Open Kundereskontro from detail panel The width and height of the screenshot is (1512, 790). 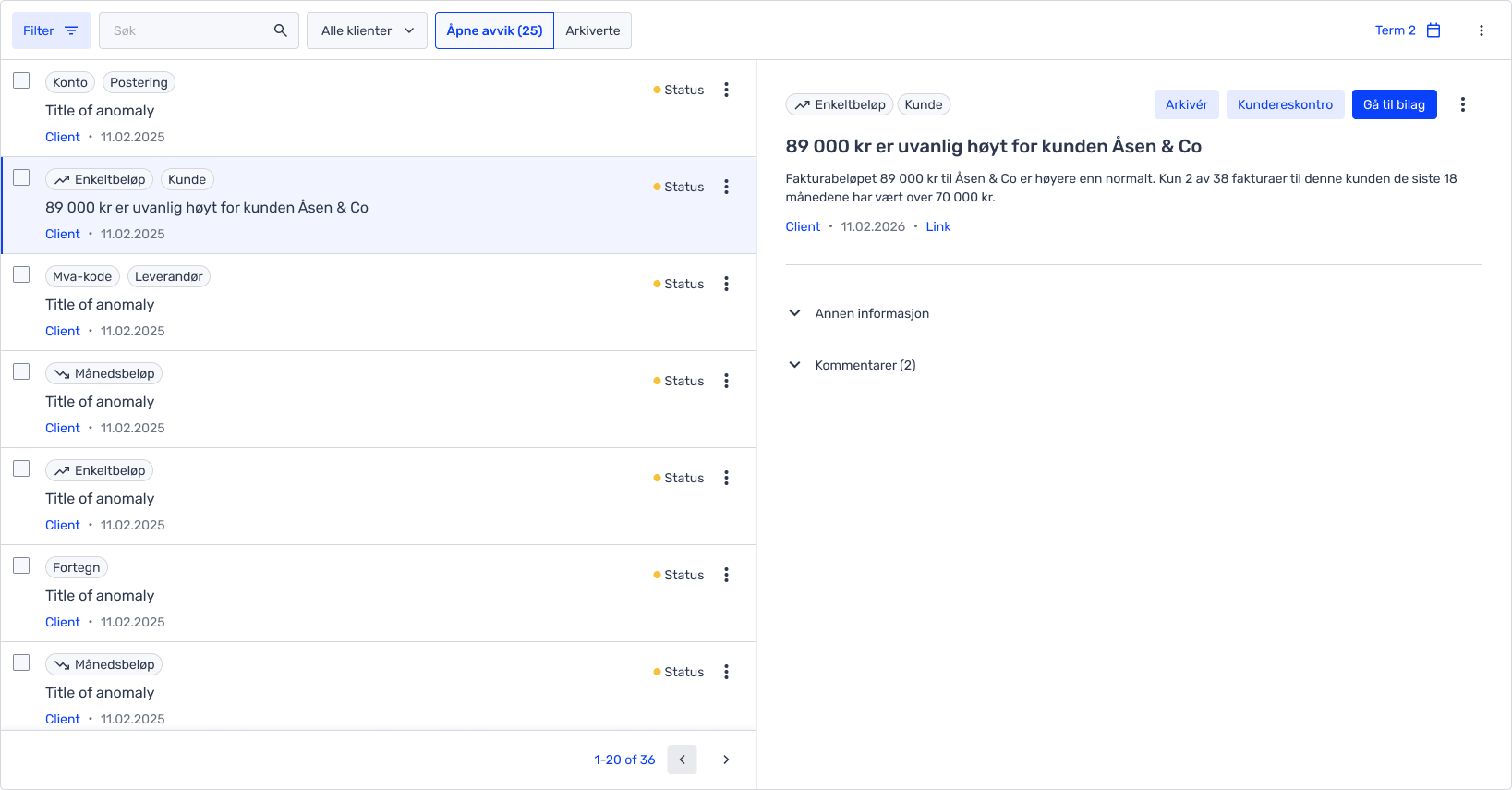(x=1286, y=104)
